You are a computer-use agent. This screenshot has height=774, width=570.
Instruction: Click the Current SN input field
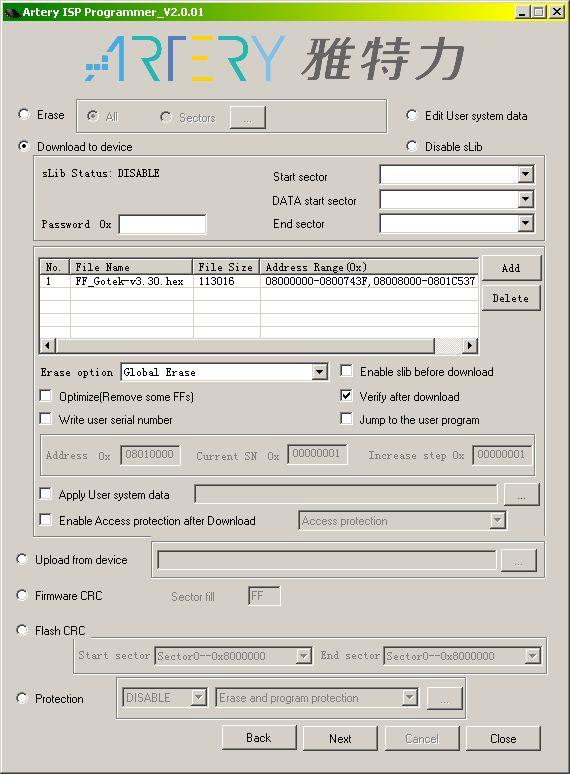point(317,455)
